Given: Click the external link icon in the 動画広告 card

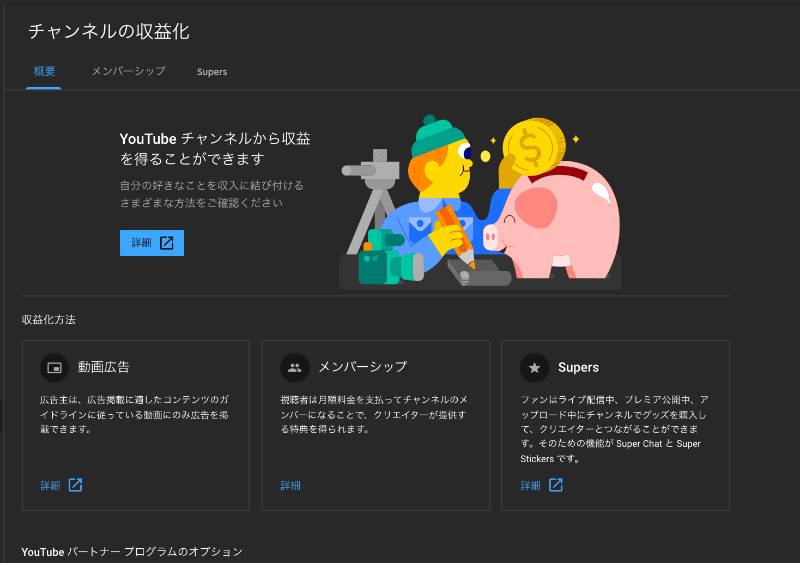Looking at the screenshot, I should coord(76,485).
